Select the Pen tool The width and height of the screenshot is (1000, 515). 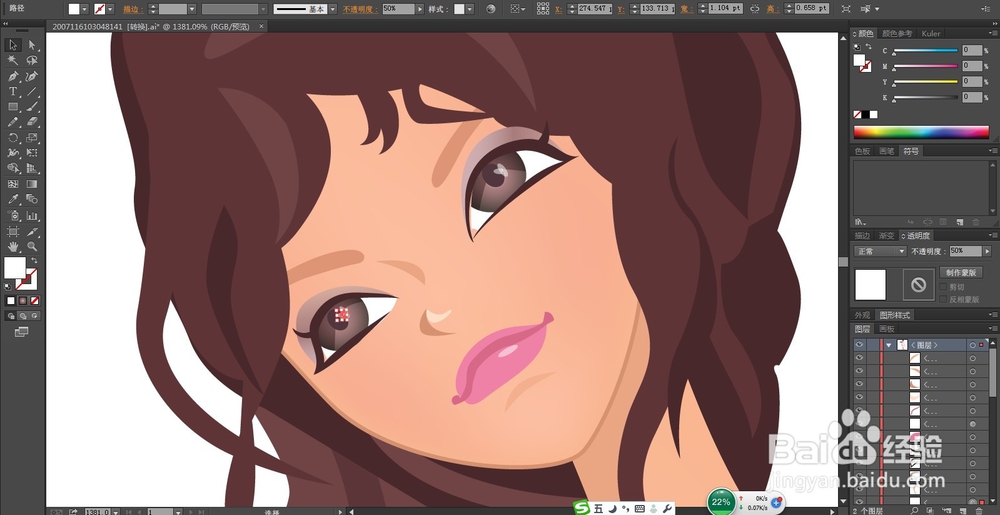click(x=13, y=76)
